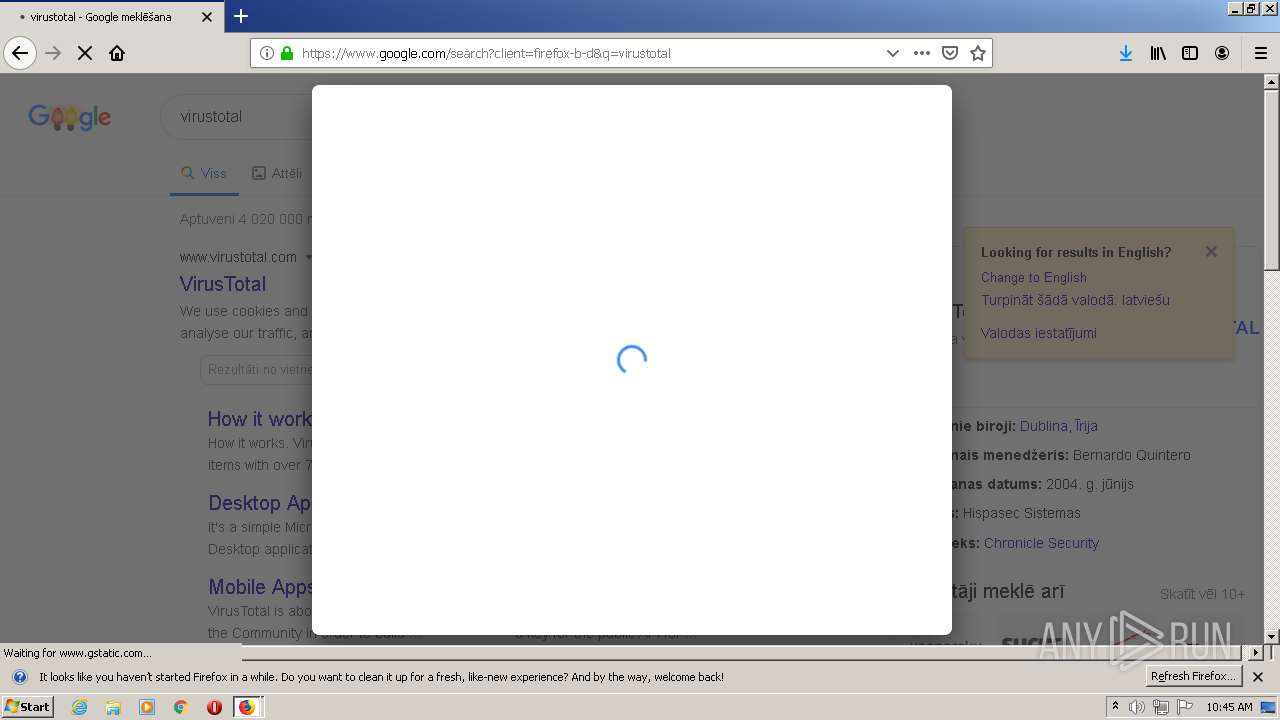Open the page actions three-dot menu
The width and height of the screenshot is (1280, 720).
click(922, 53)
